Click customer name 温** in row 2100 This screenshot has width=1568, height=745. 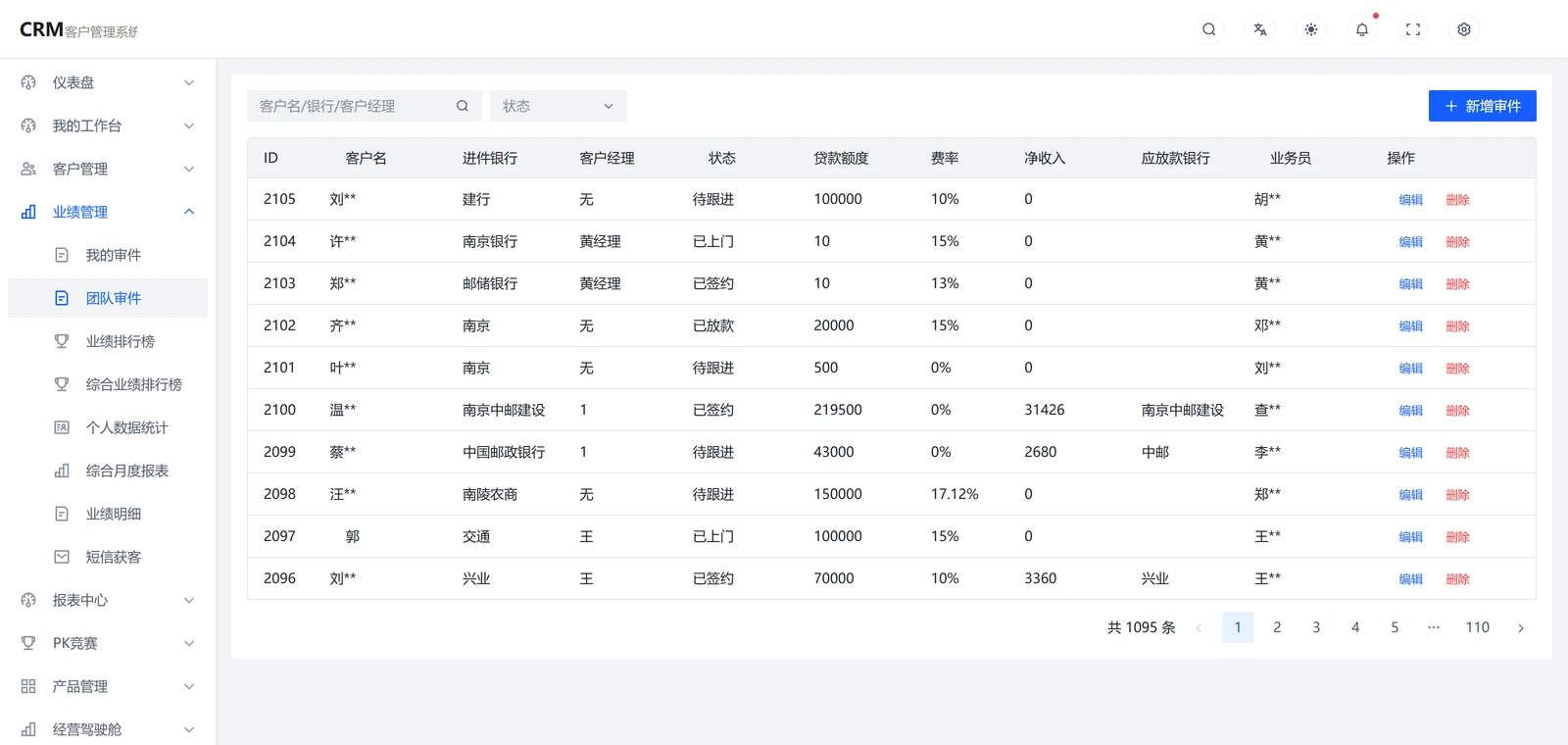pyautogui.click(x=343, y=410)
